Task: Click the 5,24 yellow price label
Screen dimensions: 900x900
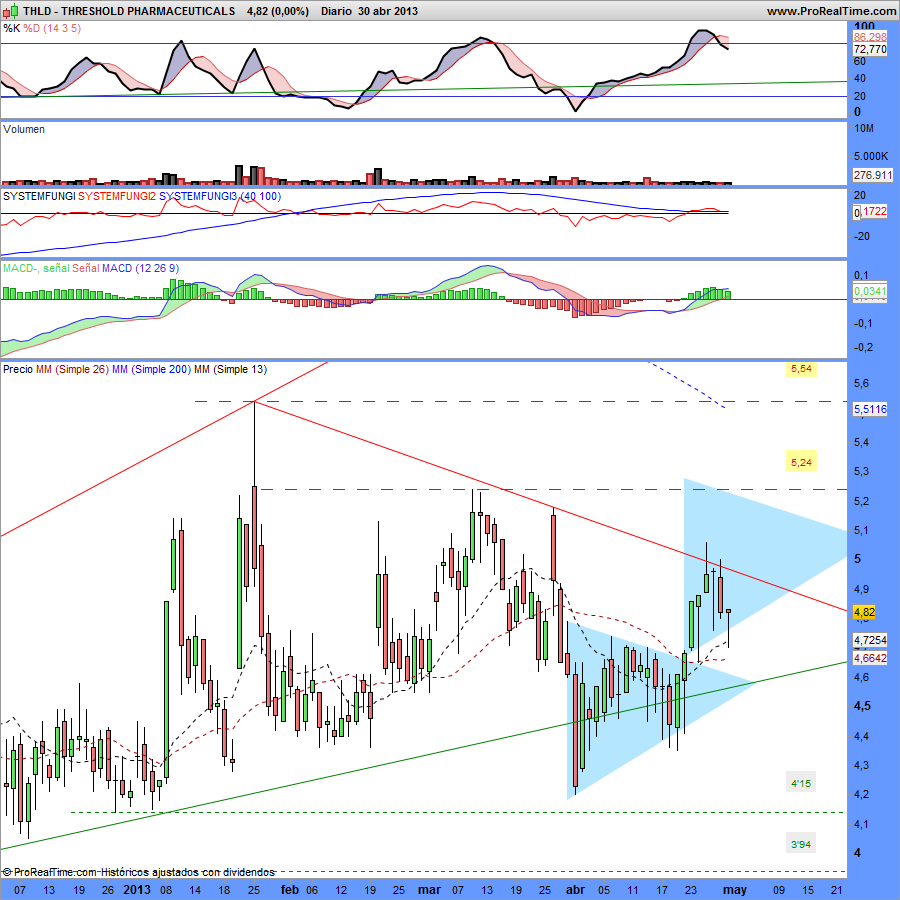Action: click(801, 462)
